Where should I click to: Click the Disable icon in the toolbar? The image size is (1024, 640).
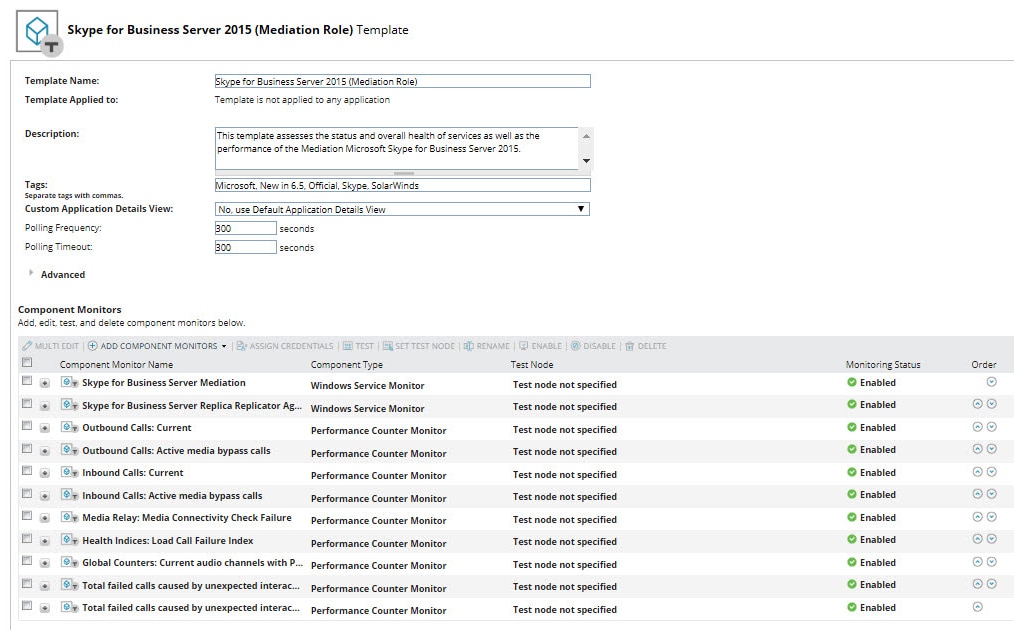[577, 347]
